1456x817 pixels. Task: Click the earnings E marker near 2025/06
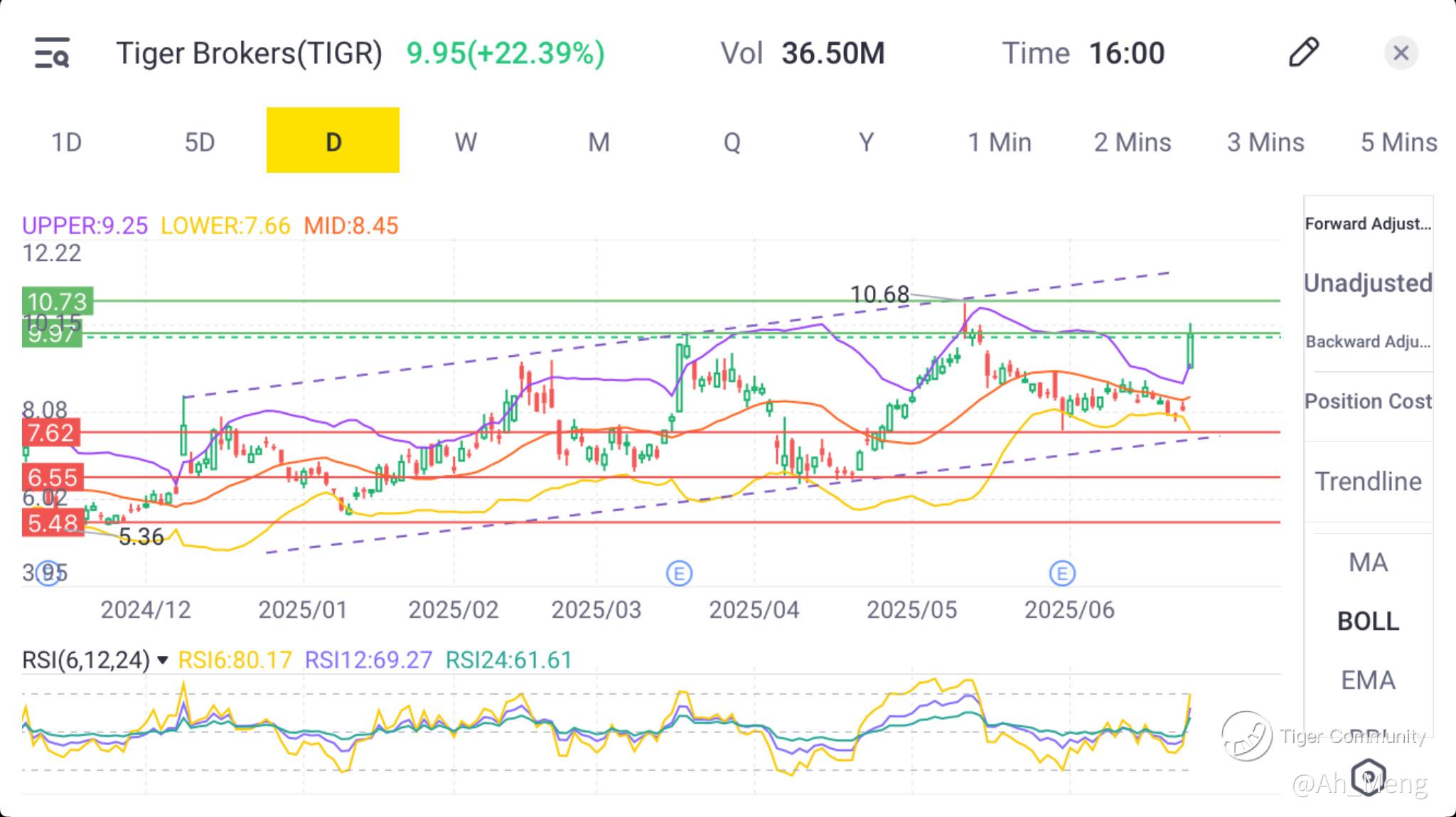pyautogui.click(x=1061, y=573)
